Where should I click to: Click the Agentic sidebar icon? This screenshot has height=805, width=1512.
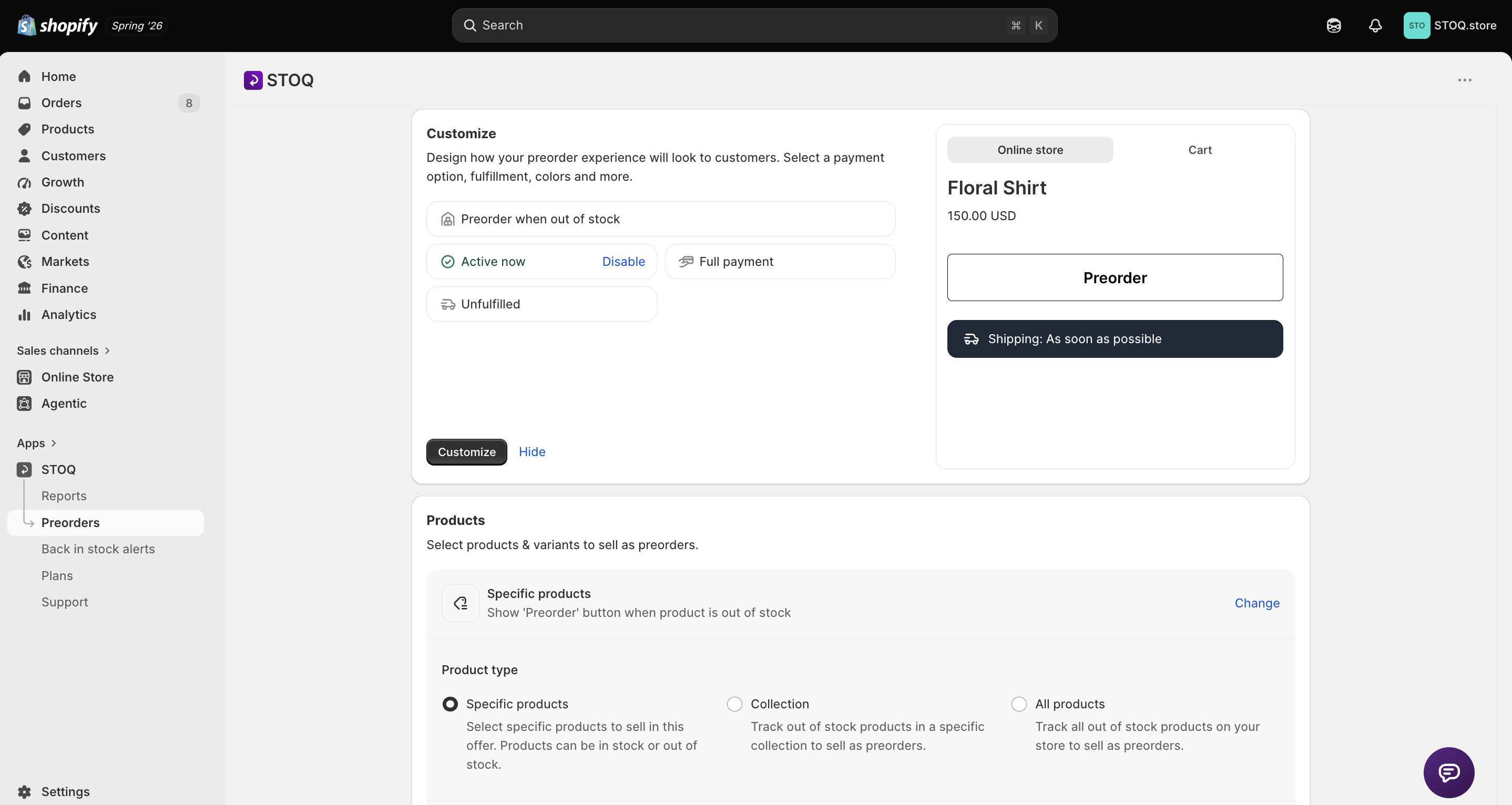tap(24, 404)
